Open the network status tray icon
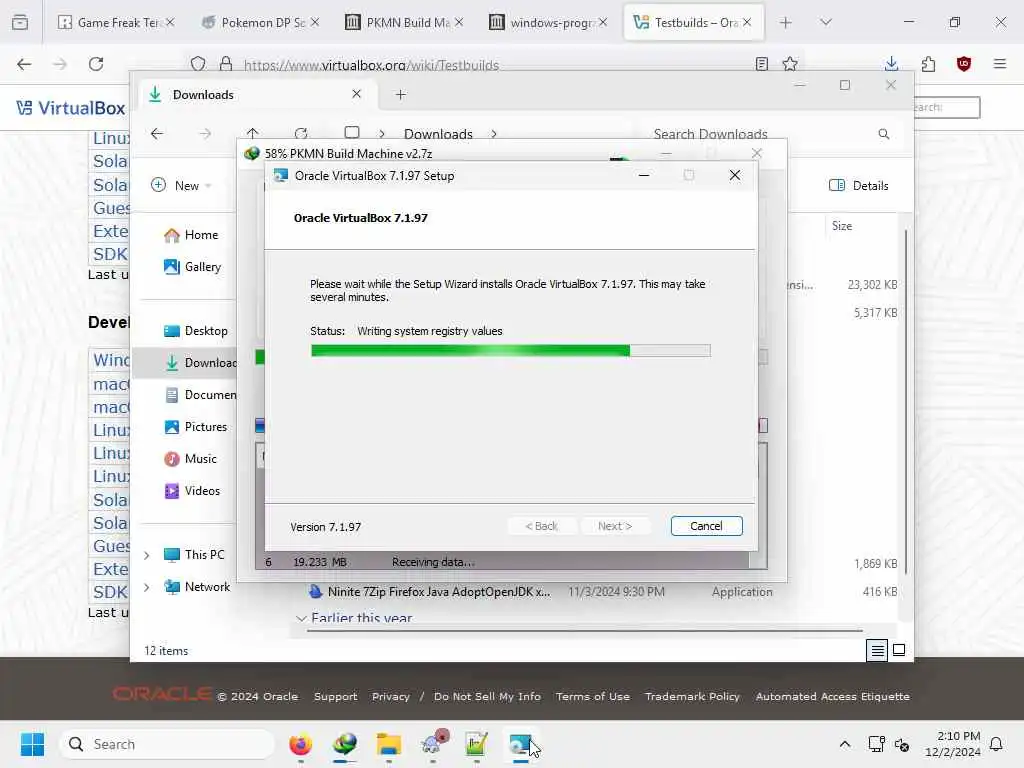The image size is (1024, 768). click(876, 744)
